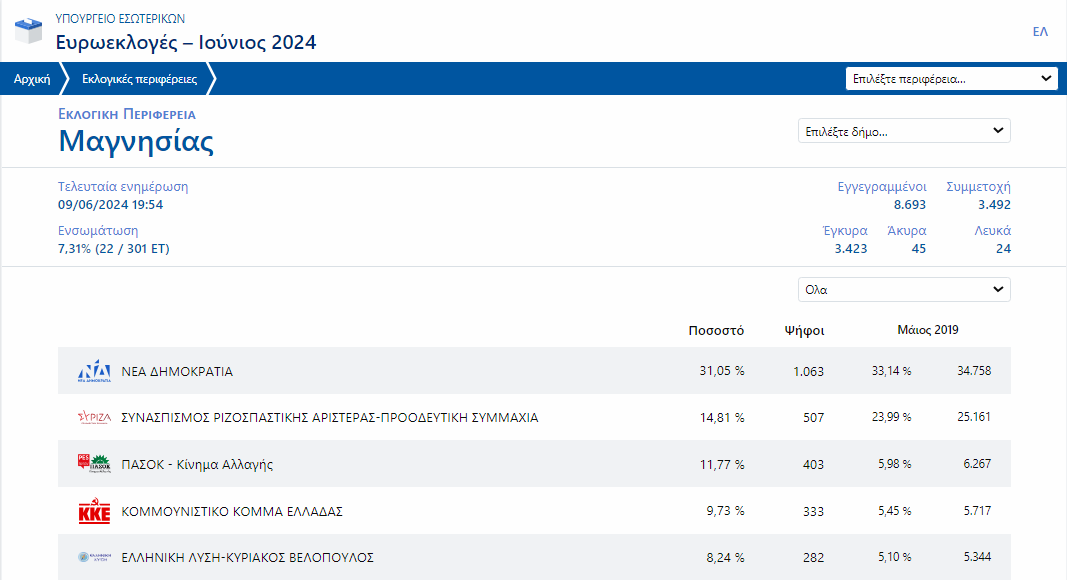Click the 6.267 votes from 2019
Screen dimensions: 1067x580
[x=977, y=464]
